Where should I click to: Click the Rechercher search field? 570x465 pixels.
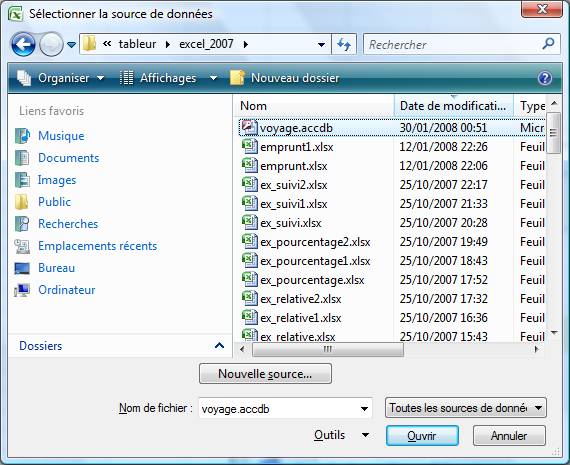click(x=454, y=44)
